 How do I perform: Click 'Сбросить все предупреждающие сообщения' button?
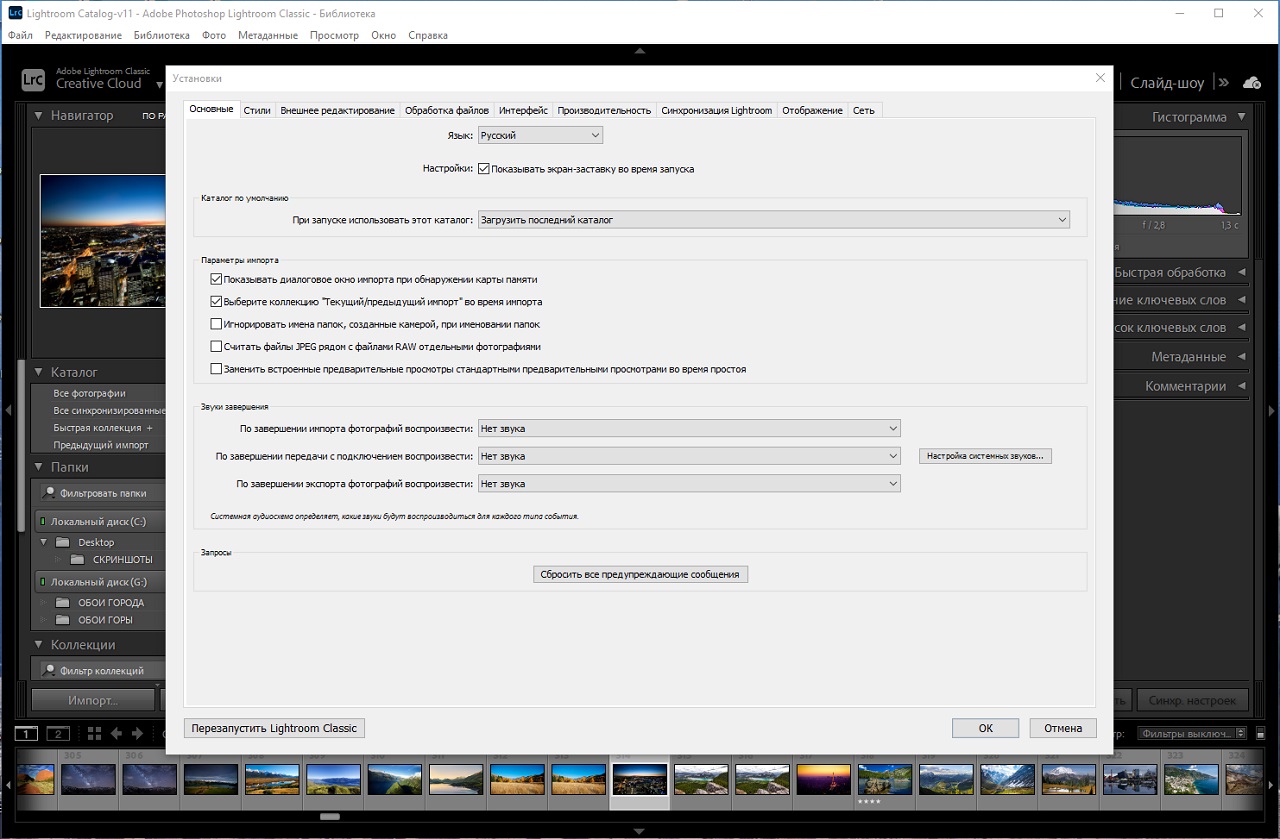640,575
